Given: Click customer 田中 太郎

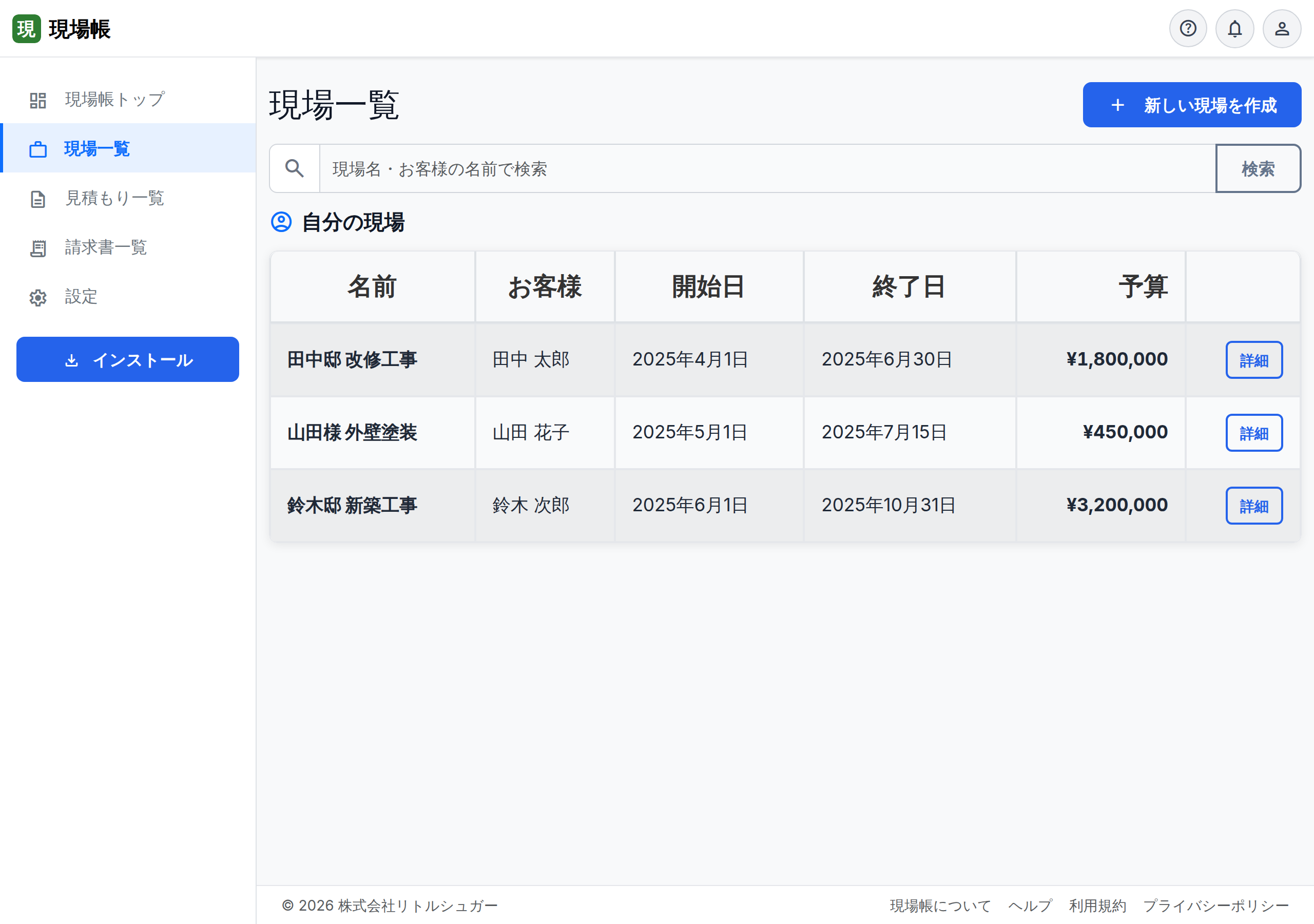Looking at the screenshot, I should click(x=531, y=359).
